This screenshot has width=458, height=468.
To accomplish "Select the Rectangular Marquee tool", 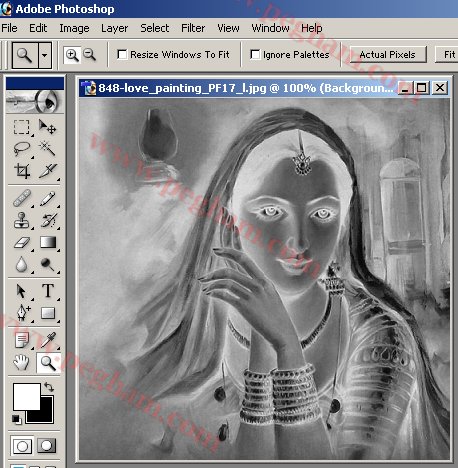I will pos(21,127).
